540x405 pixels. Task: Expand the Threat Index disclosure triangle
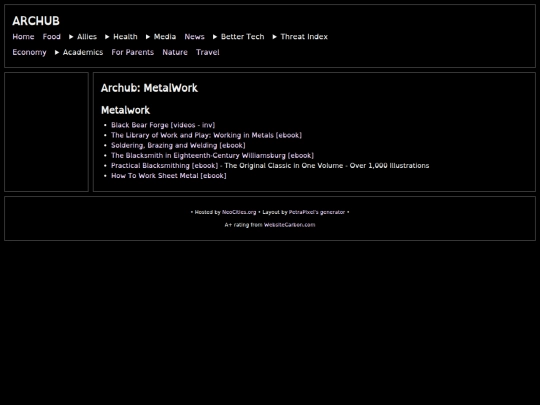pyautogui.click(x=274, y=37)
